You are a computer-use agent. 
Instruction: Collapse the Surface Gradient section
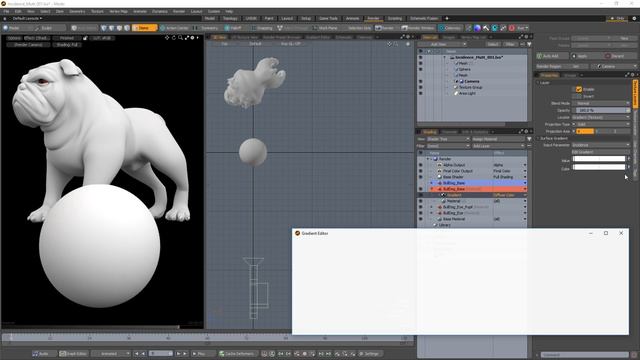click(x=538, y=138)
